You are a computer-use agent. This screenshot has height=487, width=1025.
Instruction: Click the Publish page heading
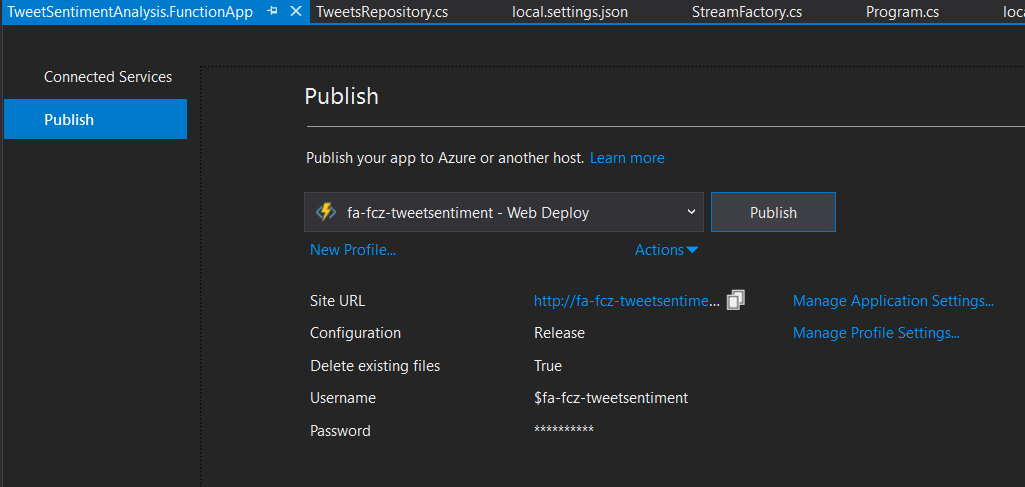pyautogui.click(x=341, y=96)
